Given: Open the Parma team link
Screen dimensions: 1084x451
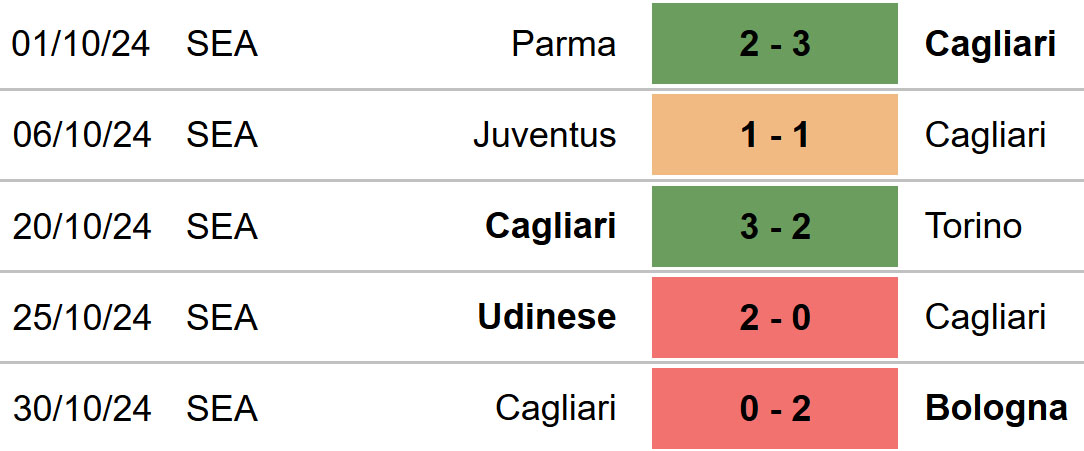Looking at the screenshot, I should pos(563,44).
